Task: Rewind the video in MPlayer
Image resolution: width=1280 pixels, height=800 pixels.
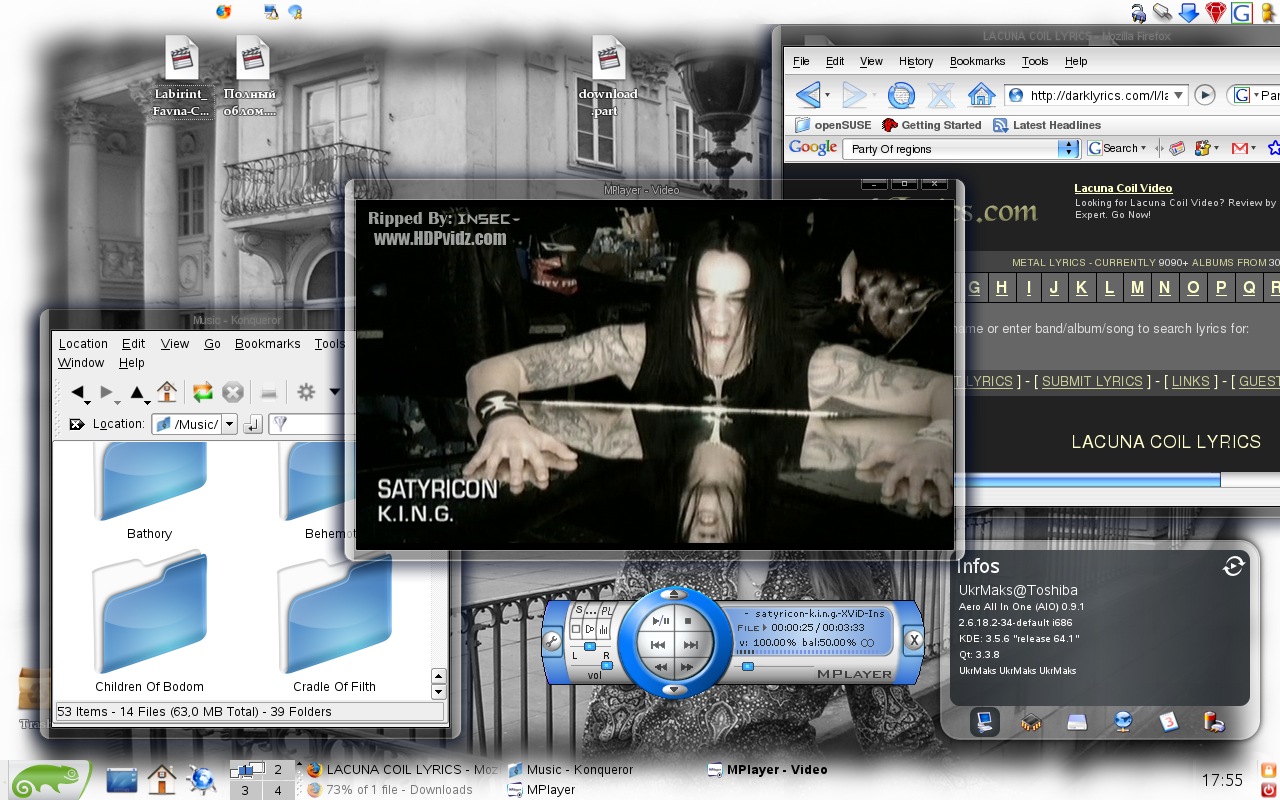Action: tap(661, 667)
